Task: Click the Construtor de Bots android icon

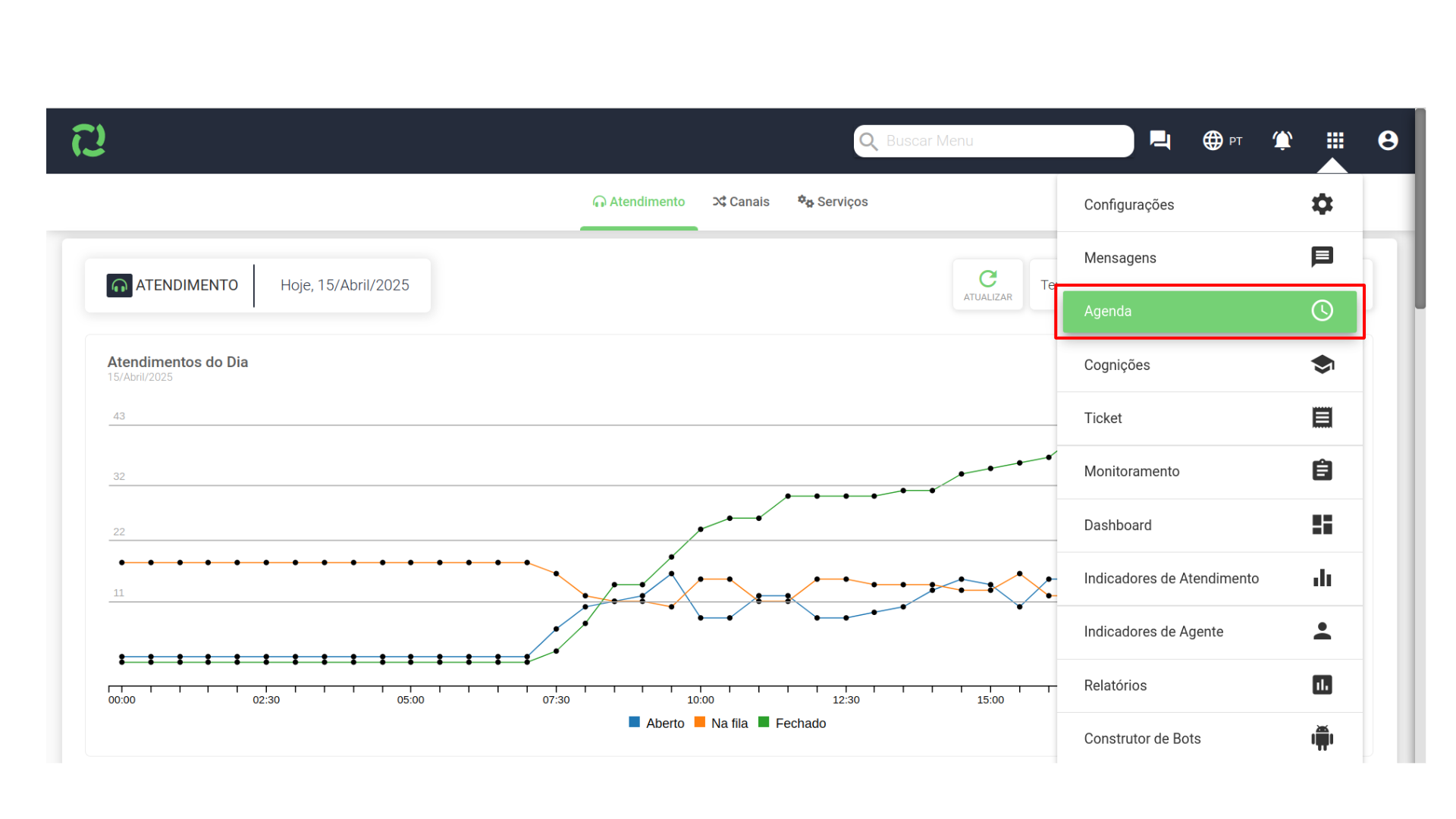Action: 1322,738
